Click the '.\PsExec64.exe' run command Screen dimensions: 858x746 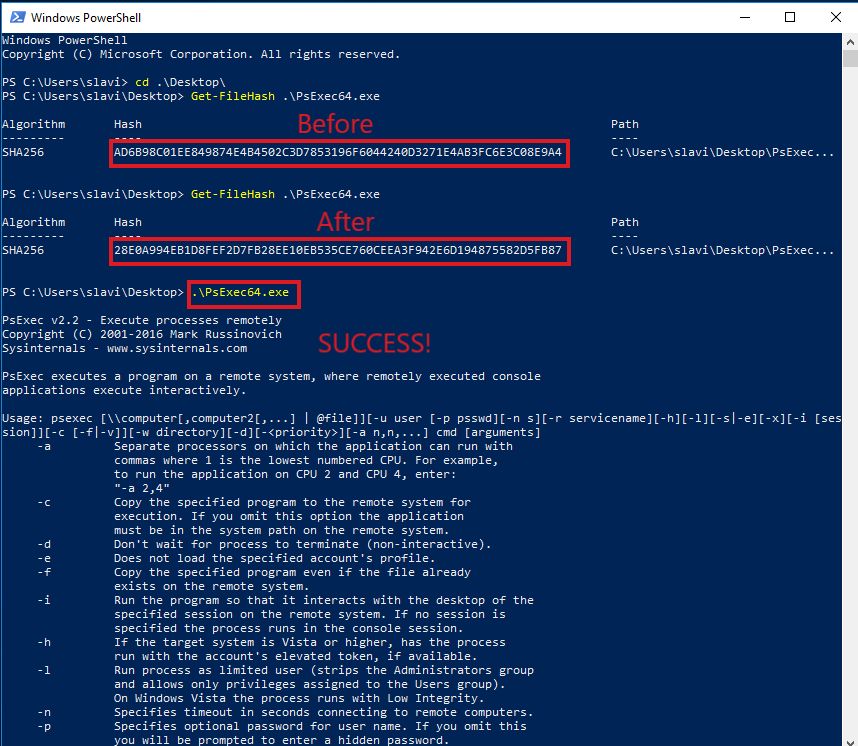(240, 292)
